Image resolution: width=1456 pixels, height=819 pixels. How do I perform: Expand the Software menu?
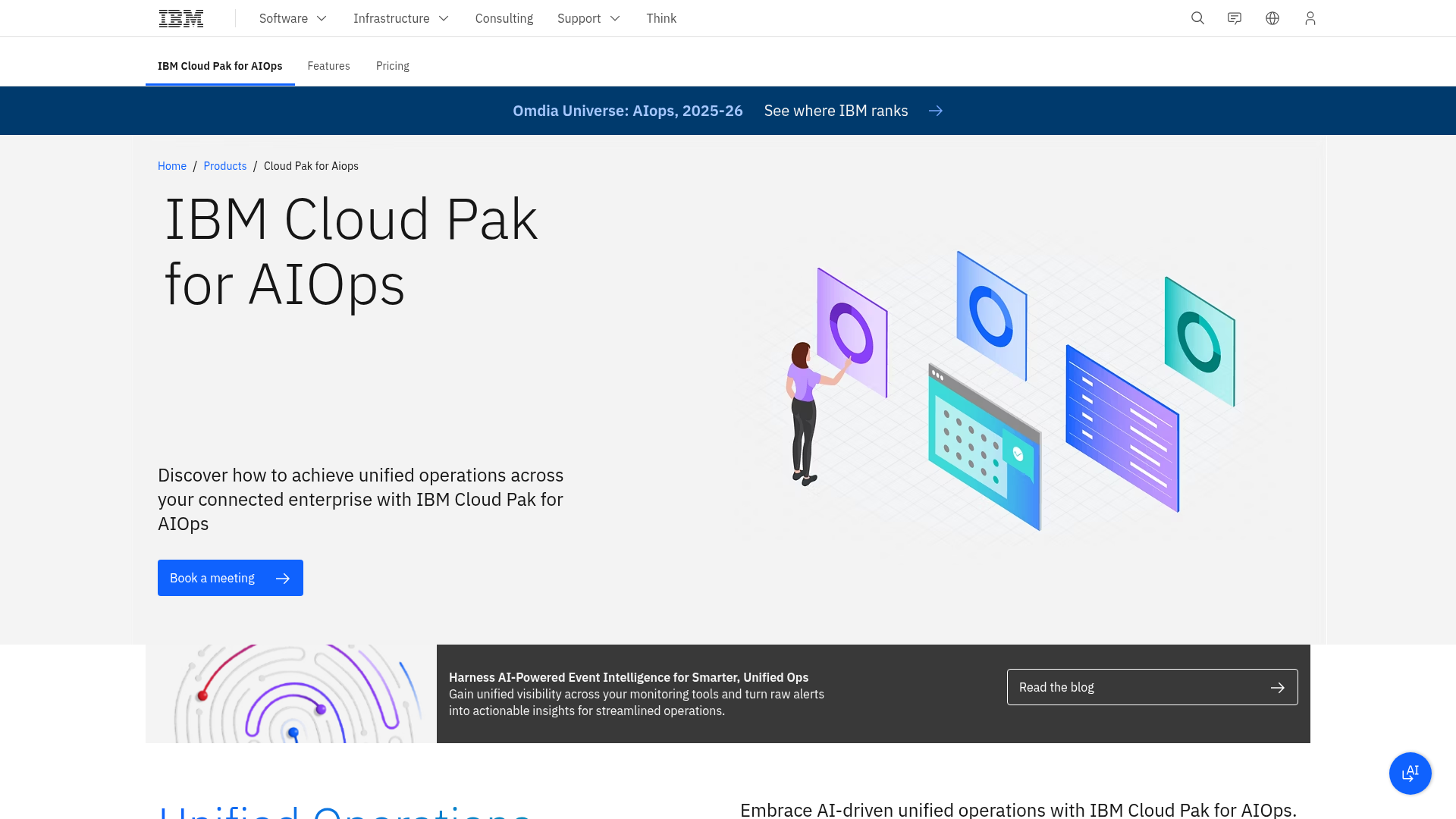click(293, 18)
